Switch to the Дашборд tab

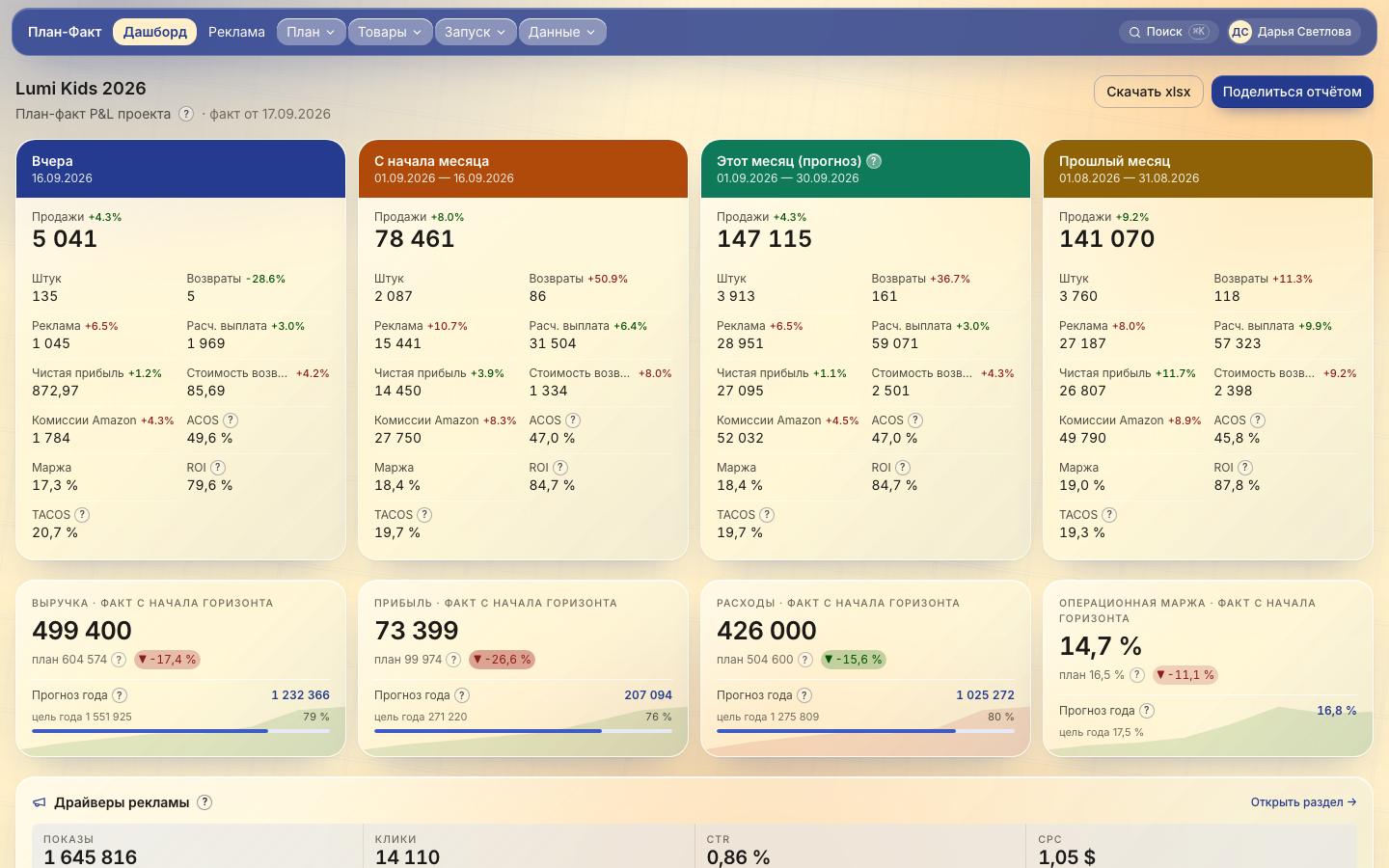click(155, 32)
